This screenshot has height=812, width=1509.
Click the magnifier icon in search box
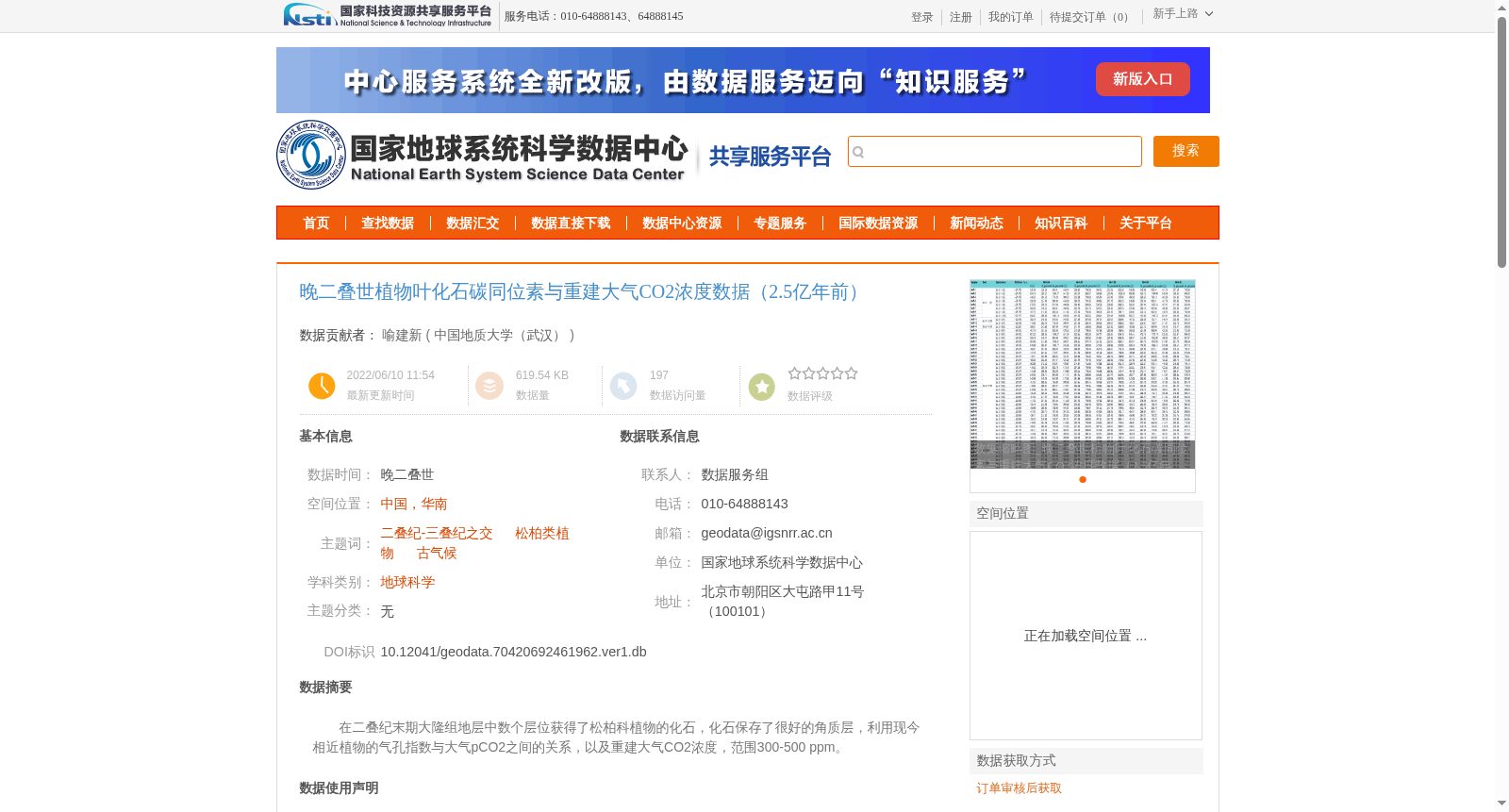pos(858,152)
